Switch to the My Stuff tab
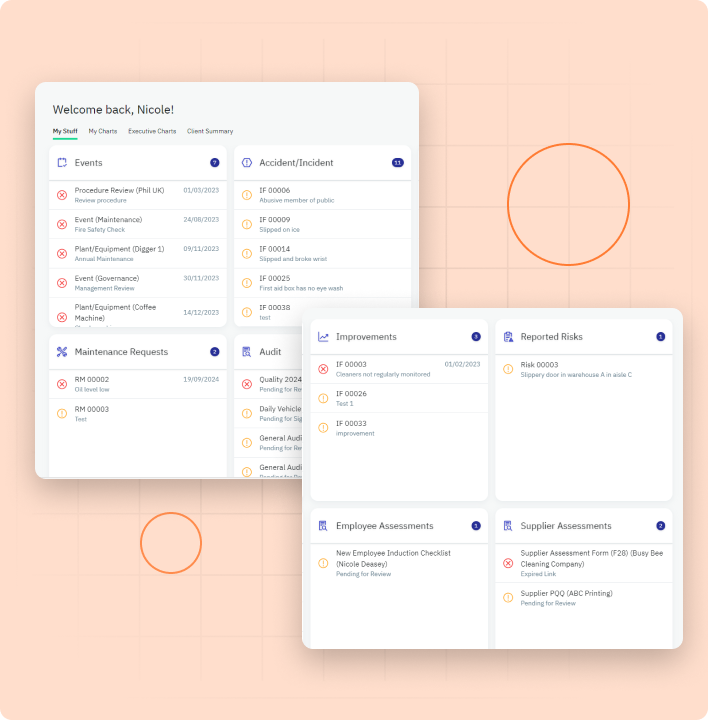The width and height of the screenshot is (708, 720). 65,131
